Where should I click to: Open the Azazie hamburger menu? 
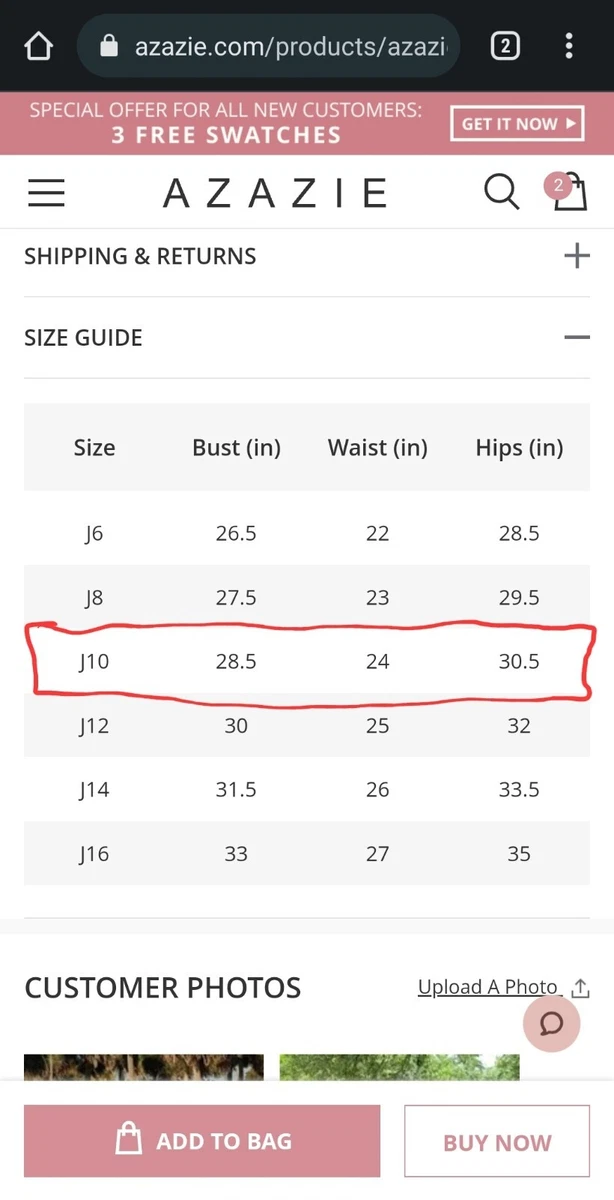click(46, 193)
